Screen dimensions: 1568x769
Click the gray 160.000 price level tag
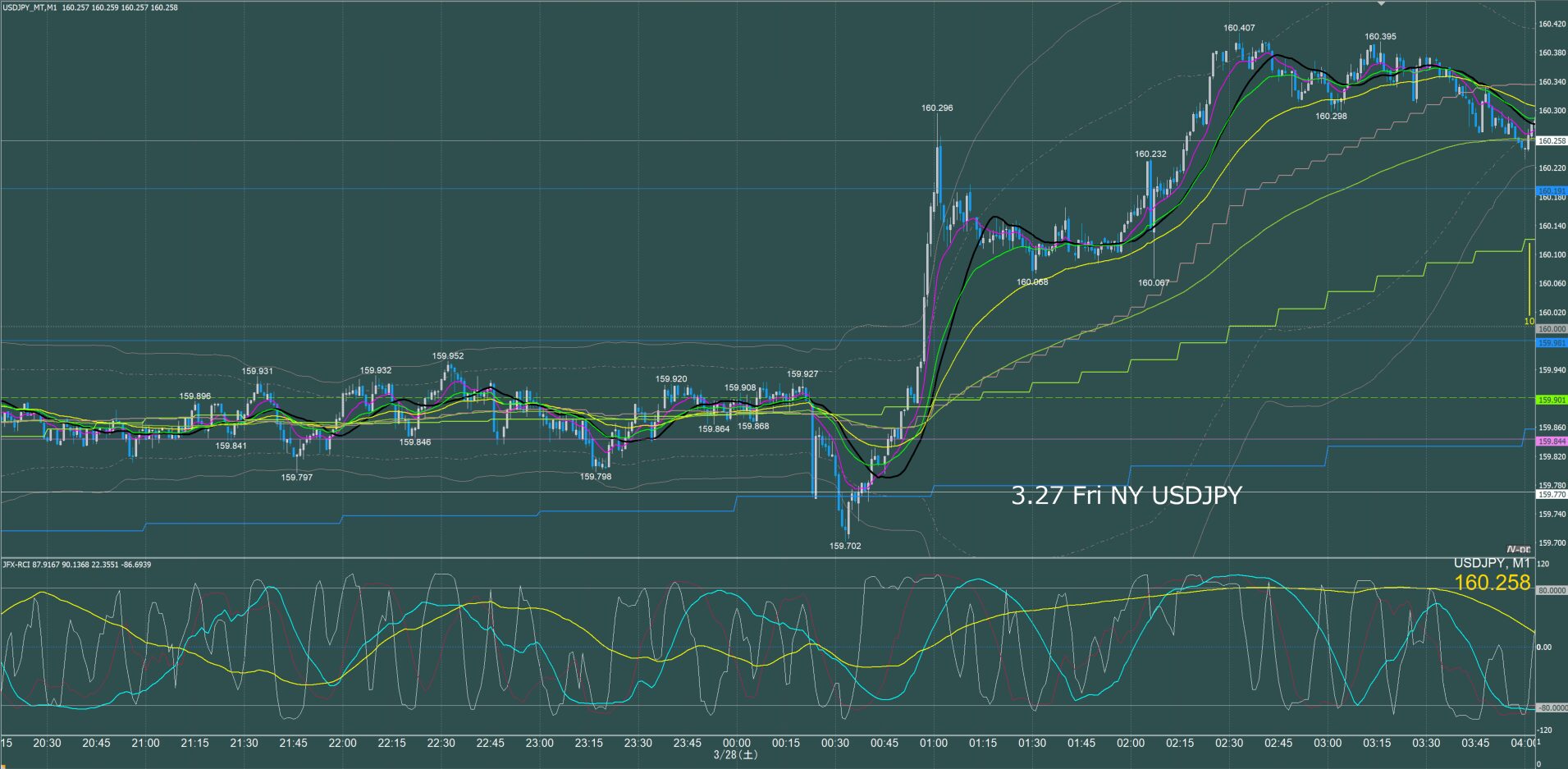[1551, 329]
